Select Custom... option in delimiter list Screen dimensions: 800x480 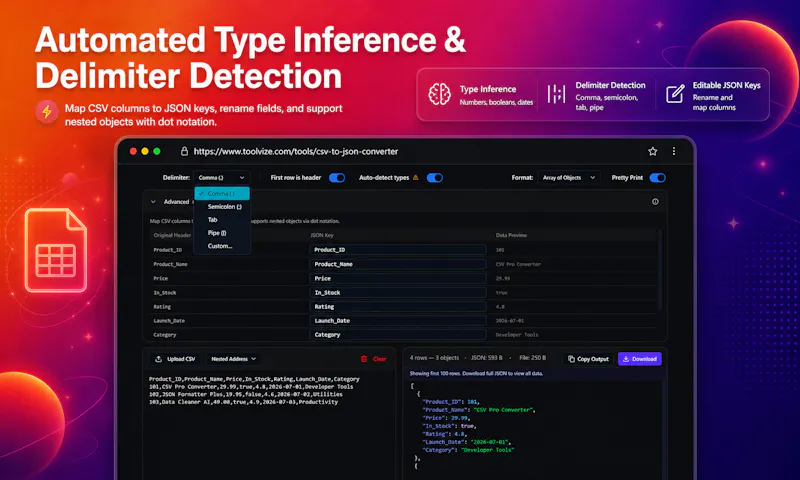click(x=222, y=246)
